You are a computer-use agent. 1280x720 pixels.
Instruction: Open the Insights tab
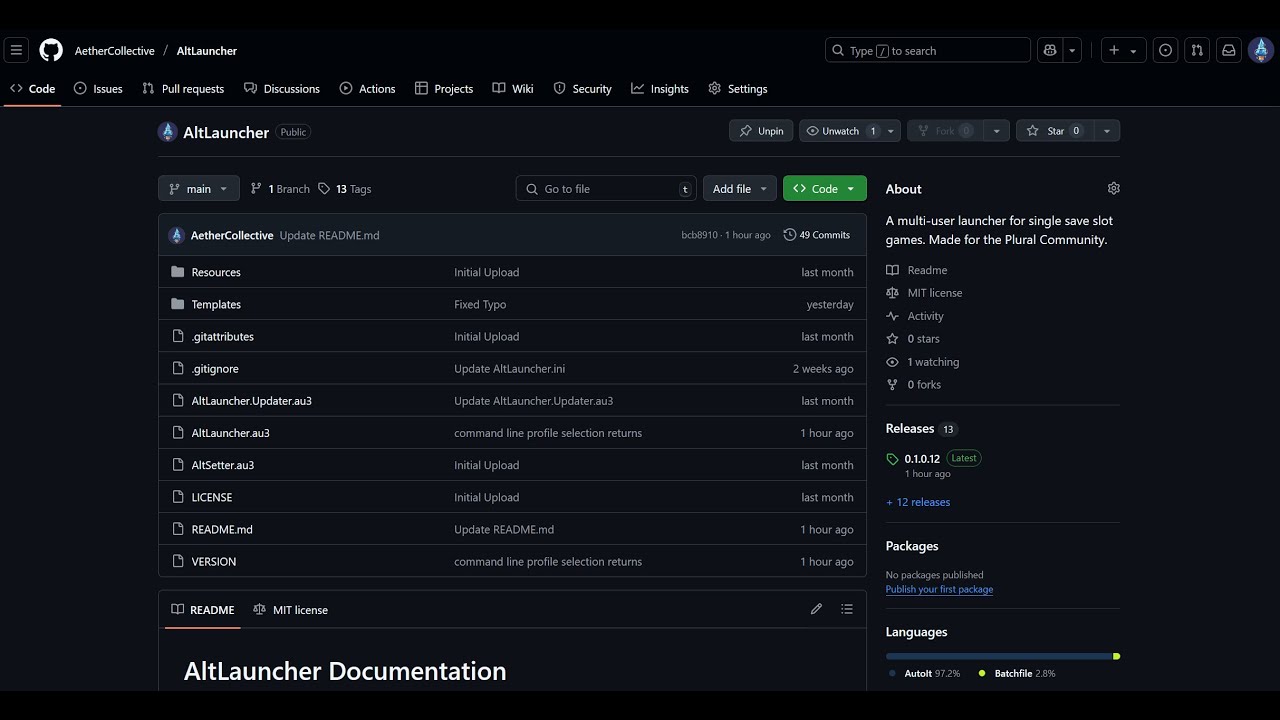(660, 89)
